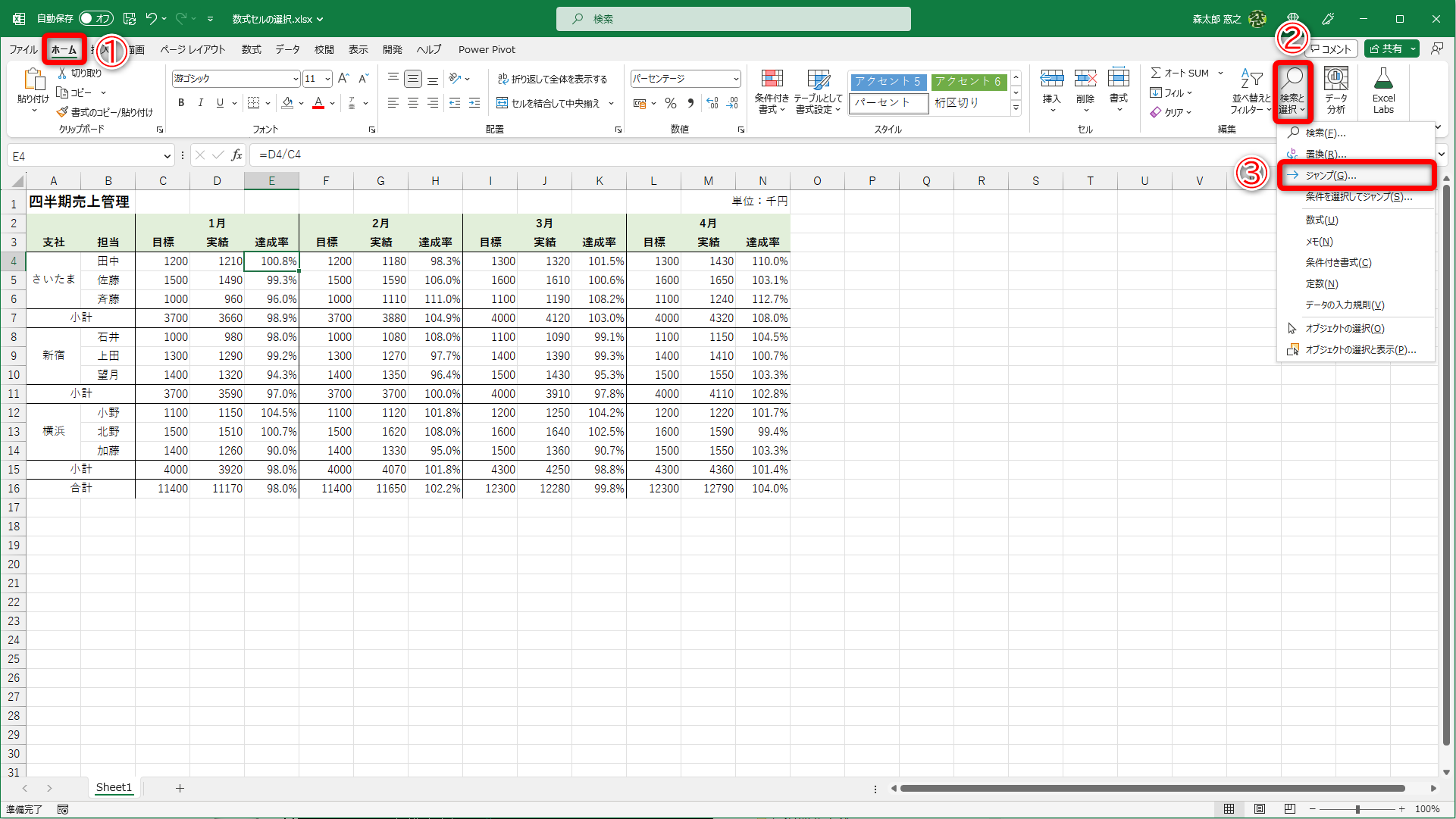Toggle the AutoSave switch
The height and width of the screenshot is (819, 1456).
pos(96,18)
